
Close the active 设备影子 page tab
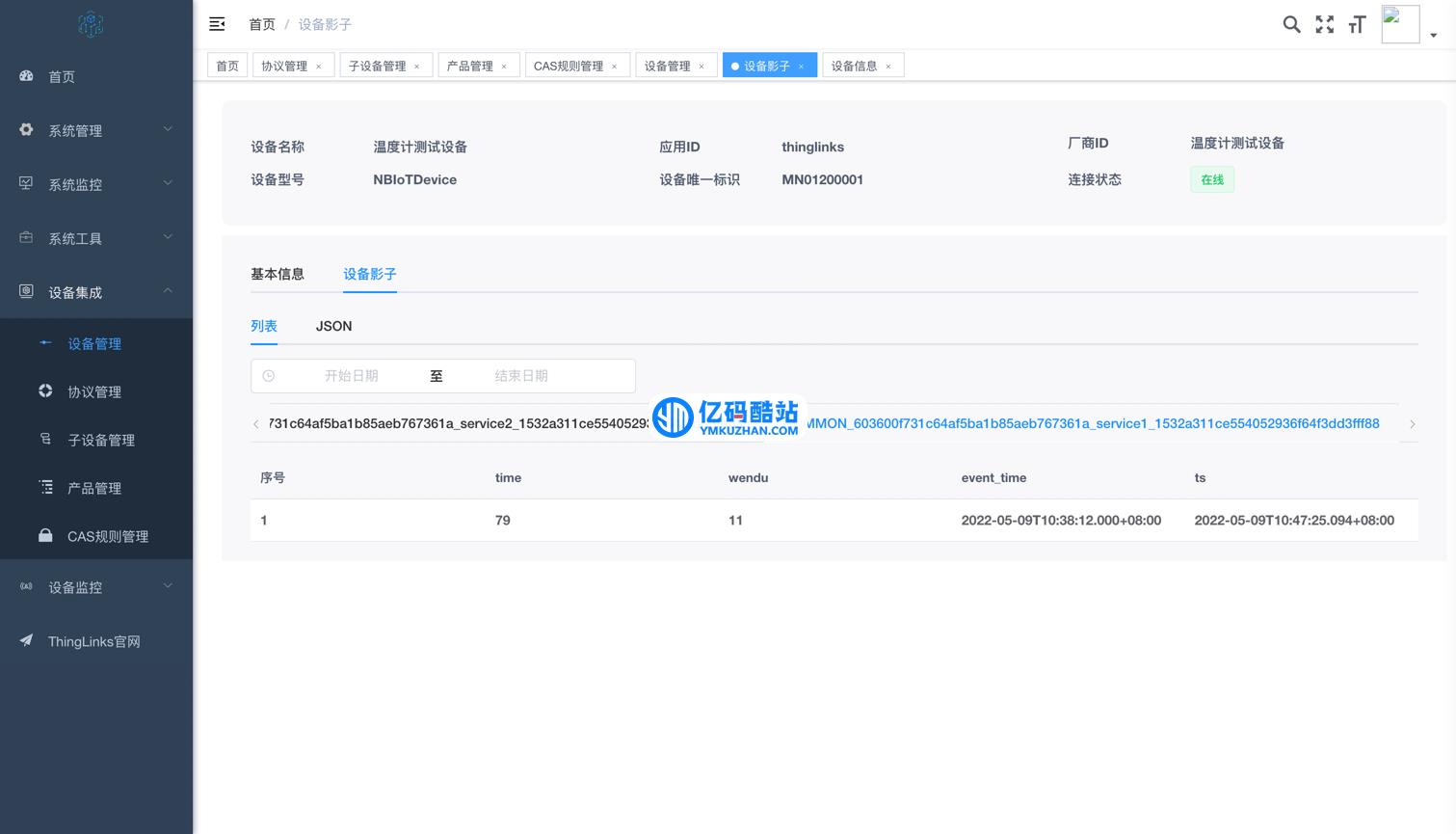[x=801, y=67]
